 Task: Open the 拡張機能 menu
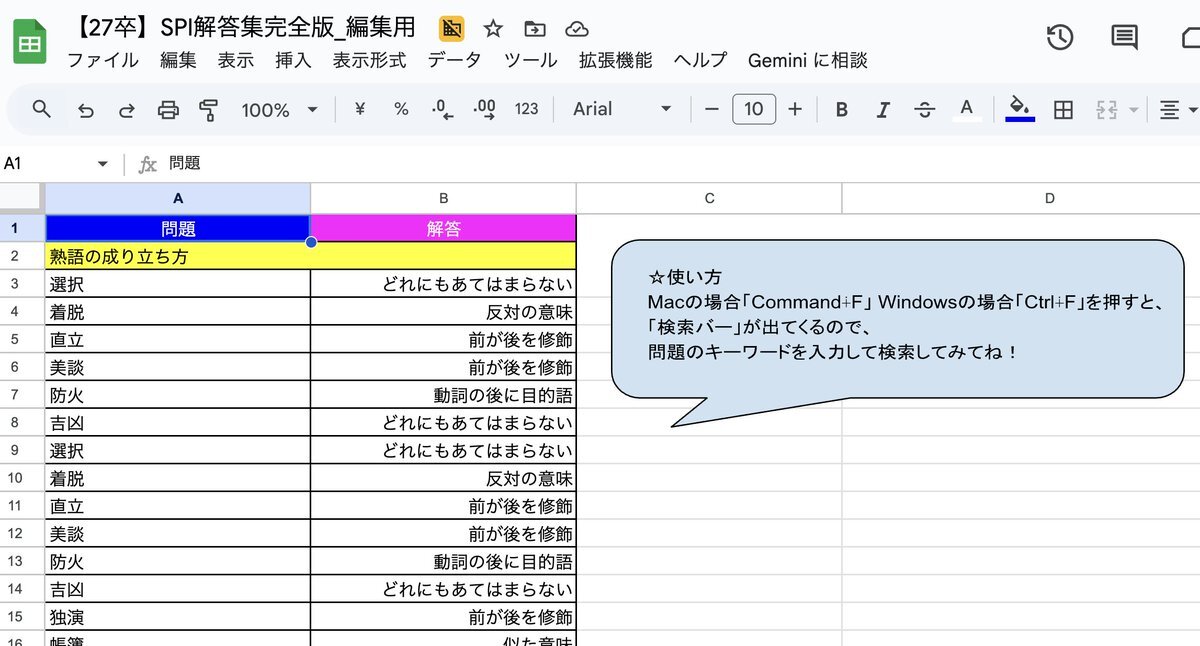(x=615, y=60)
